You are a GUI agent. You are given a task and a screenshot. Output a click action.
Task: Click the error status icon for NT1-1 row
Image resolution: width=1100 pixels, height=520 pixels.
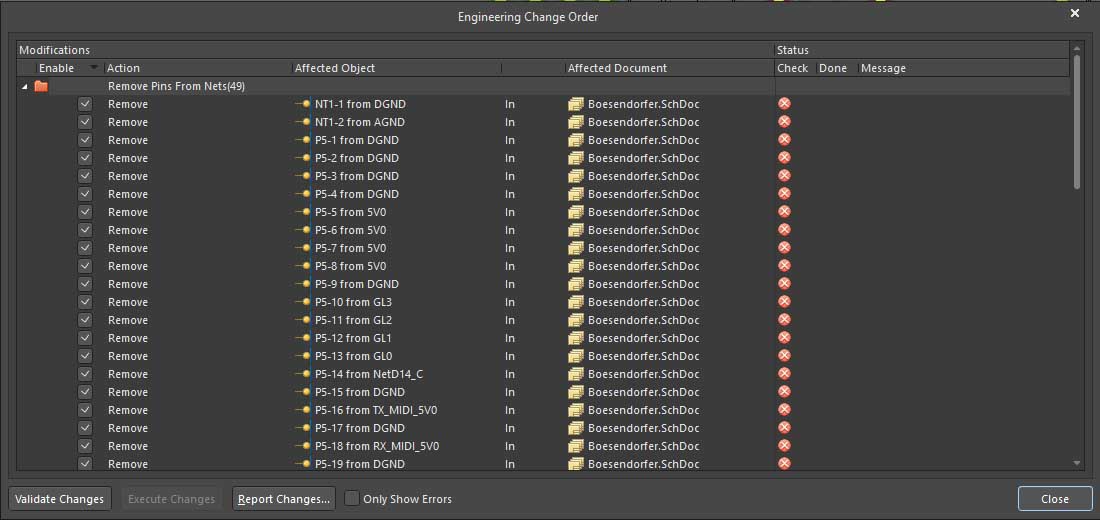coord(784,104)
